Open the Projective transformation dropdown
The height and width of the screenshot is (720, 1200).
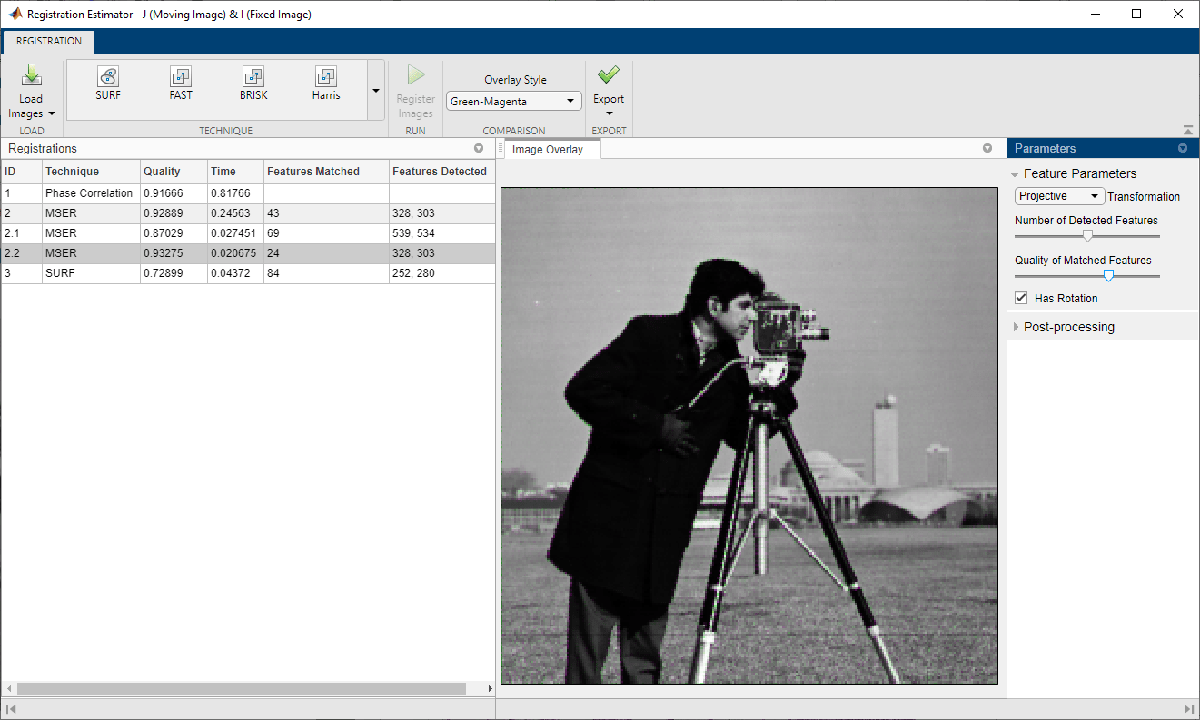pos(1059,196)
